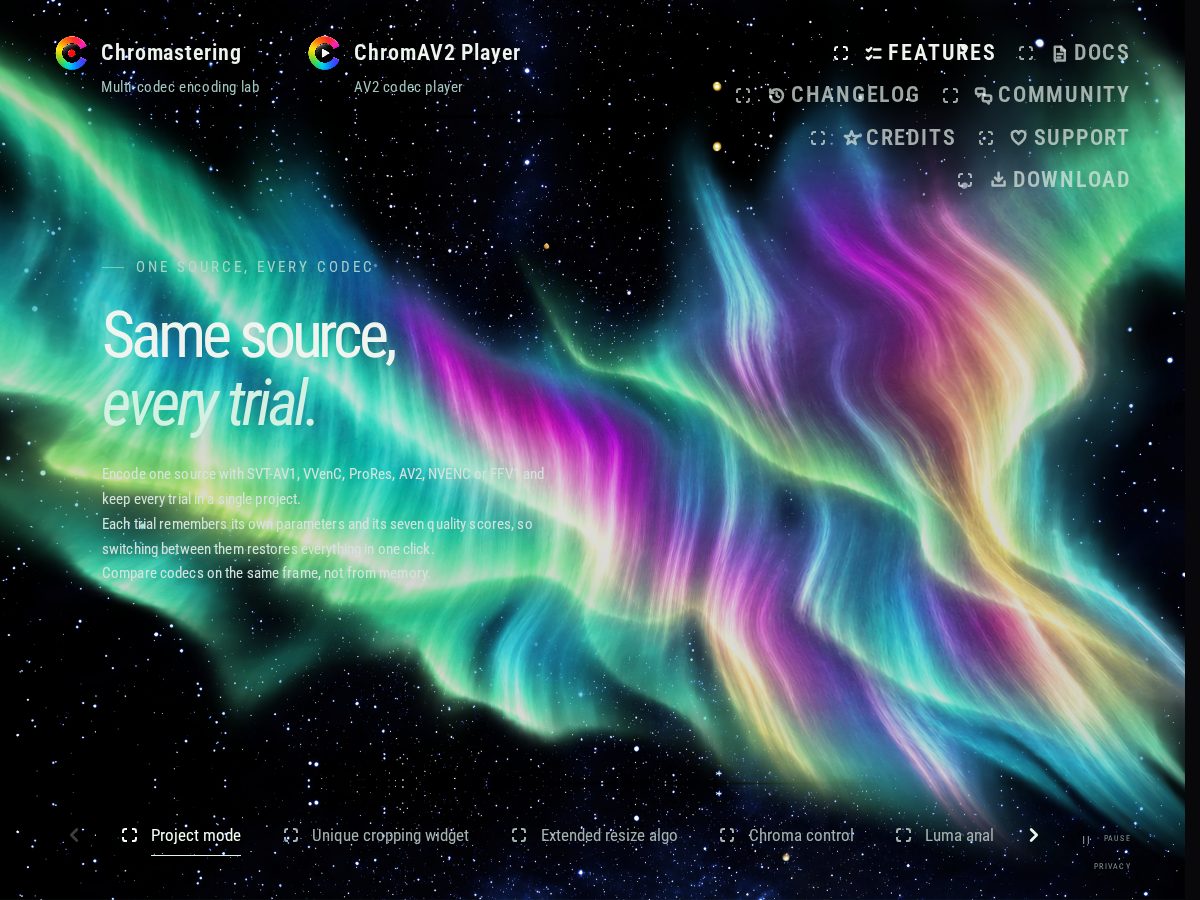Click the sentence starting 'Each trial remembers'
1200x900 pixels.
(x=317, y=536)
